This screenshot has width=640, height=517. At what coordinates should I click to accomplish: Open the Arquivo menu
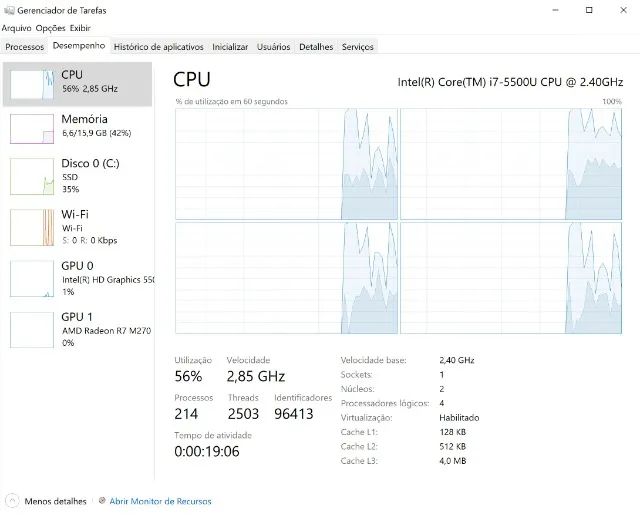(x=16, y=28)
